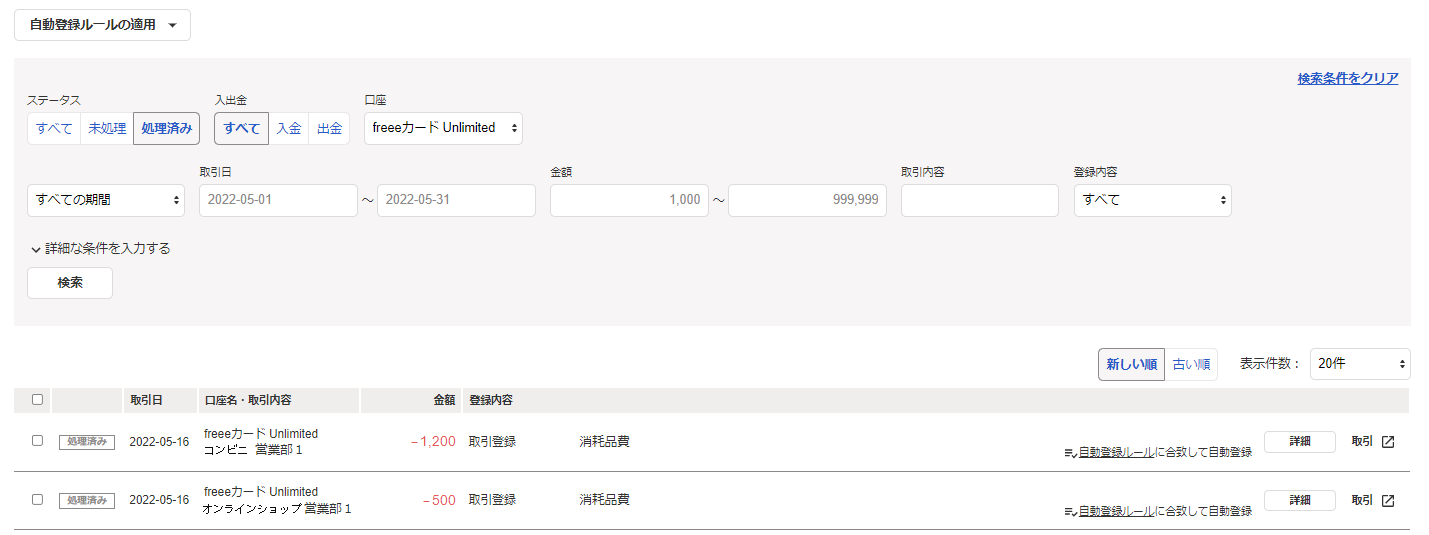
Task: Click 取引日 column header
Action: click(x=147, y=400)
